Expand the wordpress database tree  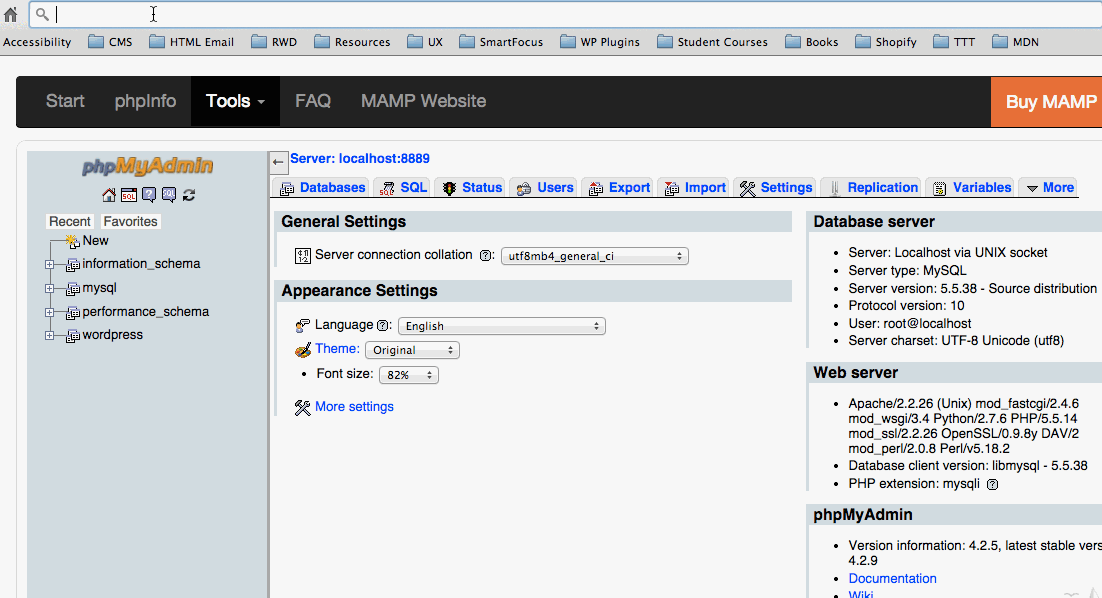tap(49, 336)
